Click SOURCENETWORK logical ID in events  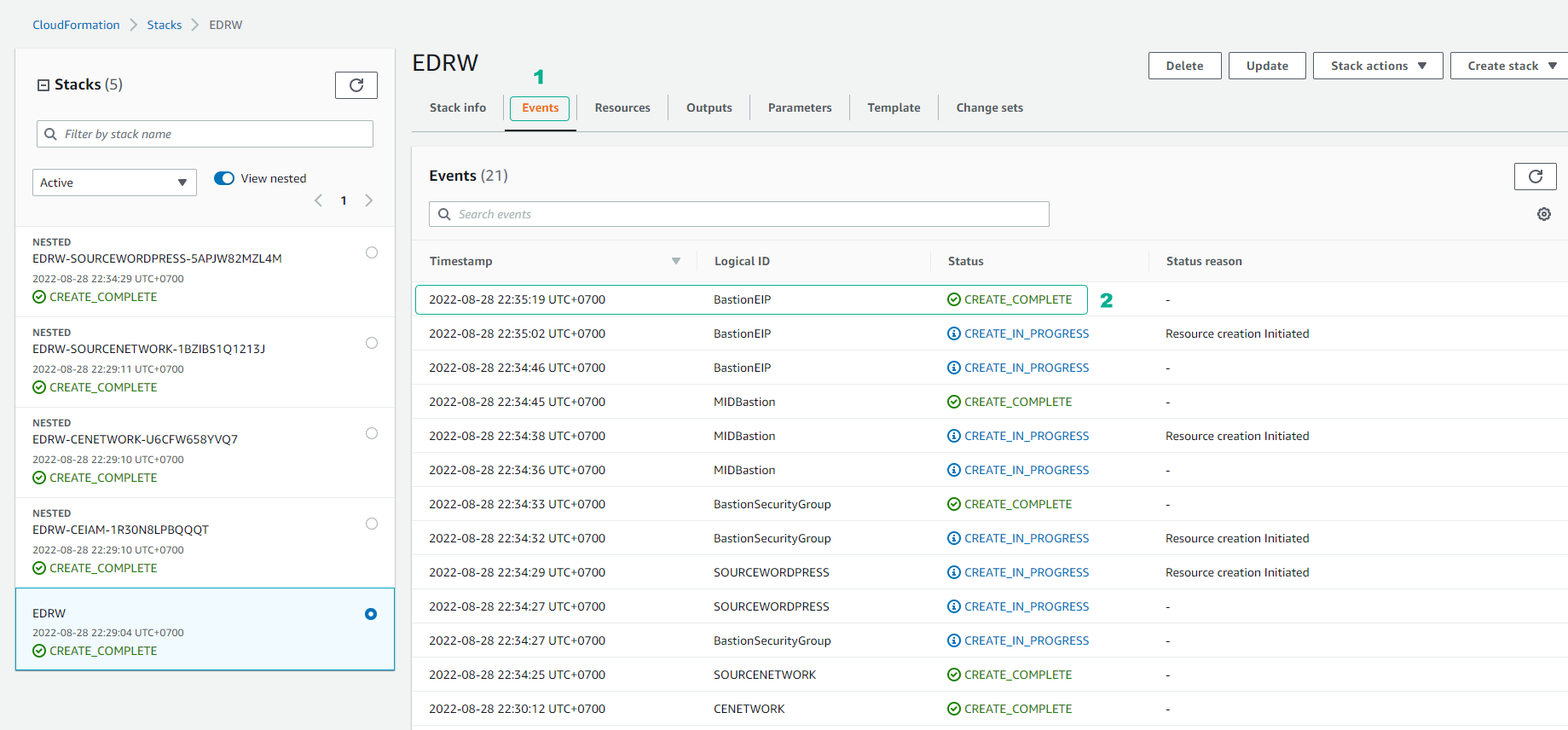(765, 675)
